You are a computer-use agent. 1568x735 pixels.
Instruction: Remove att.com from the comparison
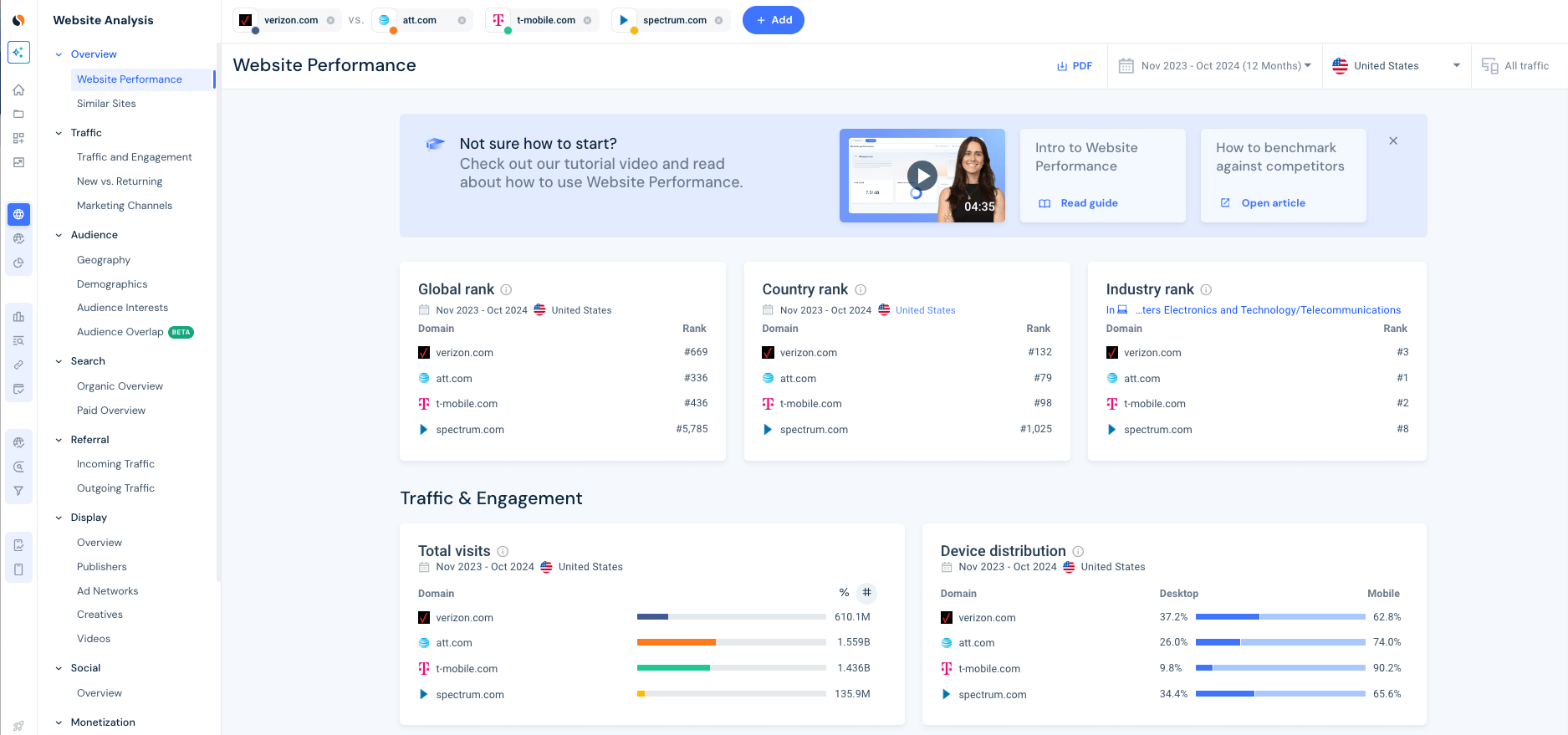pos(462,20)
